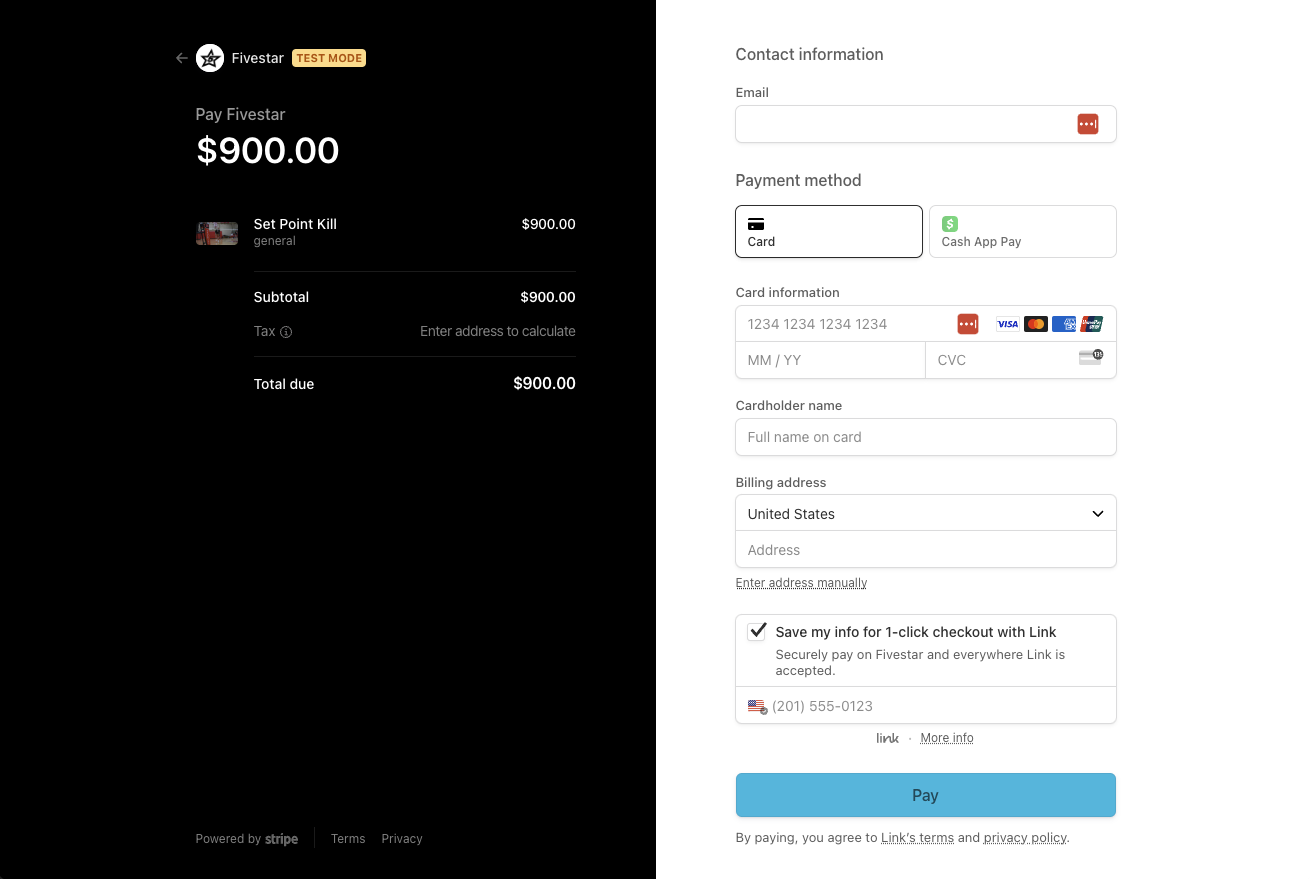Click the Full name on card field
Viewport: 1310px width, 879px height.
[x=925, y=437]
